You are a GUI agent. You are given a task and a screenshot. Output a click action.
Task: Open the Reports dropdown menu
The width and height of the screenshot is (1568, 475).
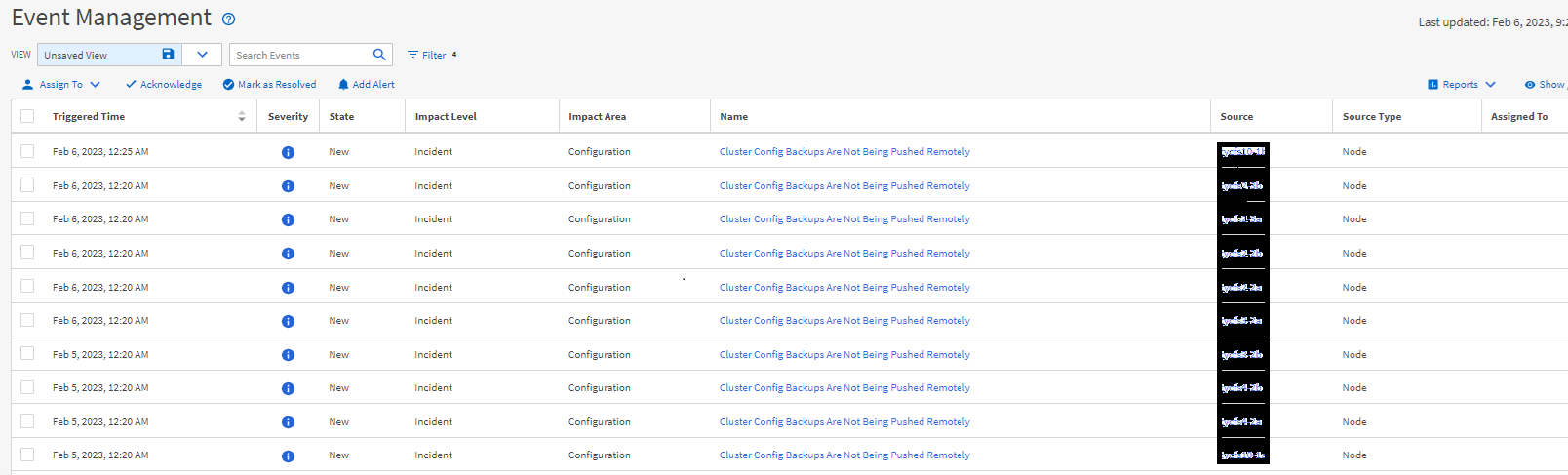coord(1461,85)
